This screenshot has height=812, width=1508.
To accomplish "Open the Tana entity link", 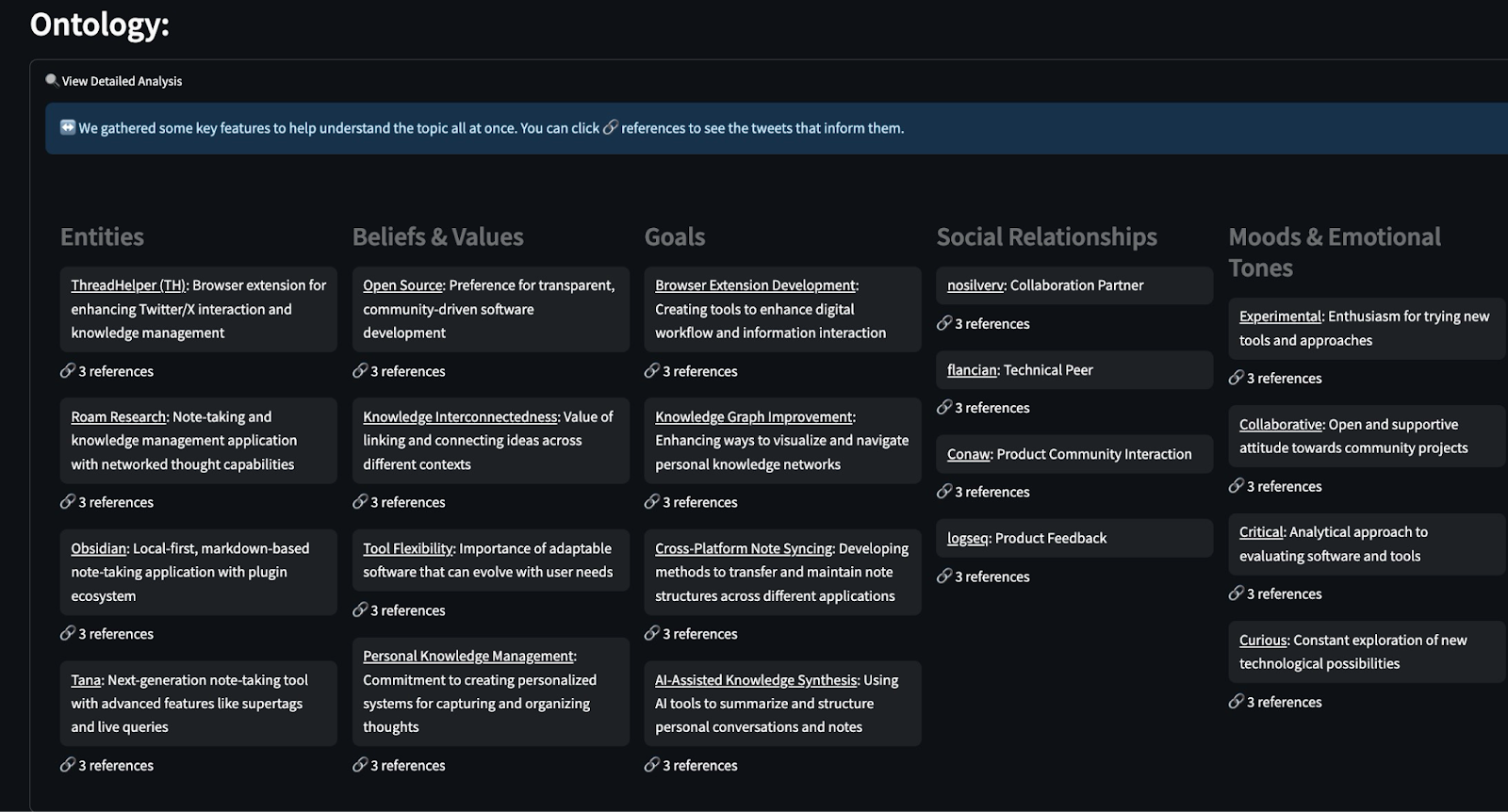I will point(86,680).
